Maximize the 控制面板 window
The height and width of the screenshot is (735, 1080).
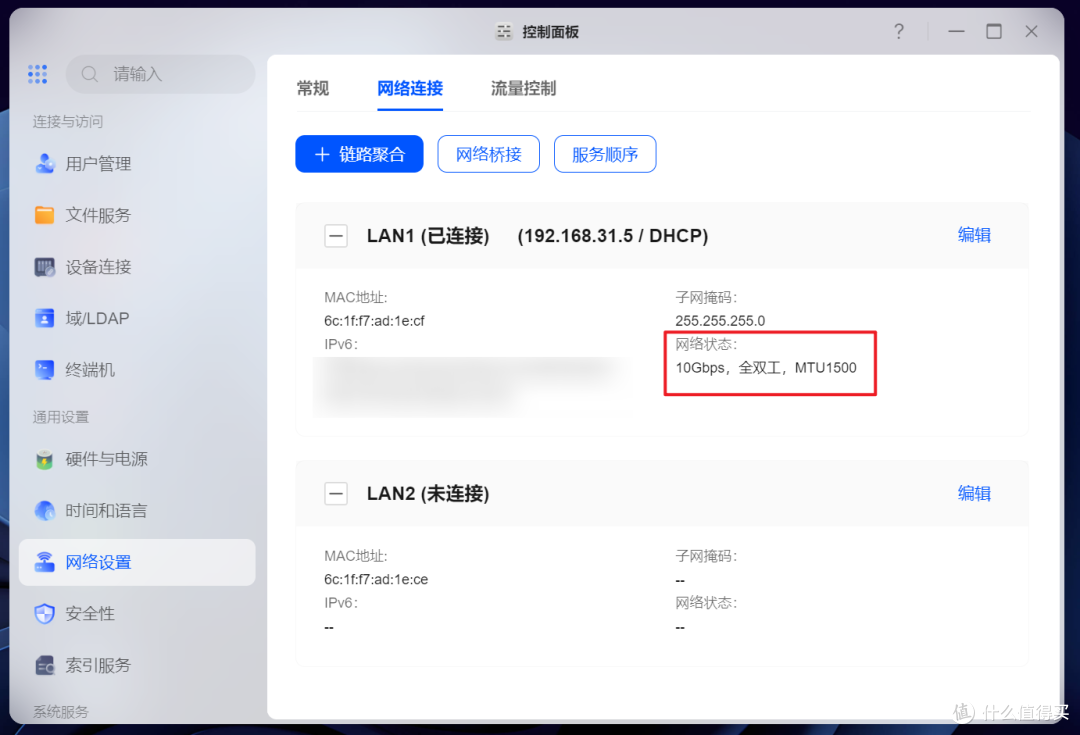(x=994, y=31)
